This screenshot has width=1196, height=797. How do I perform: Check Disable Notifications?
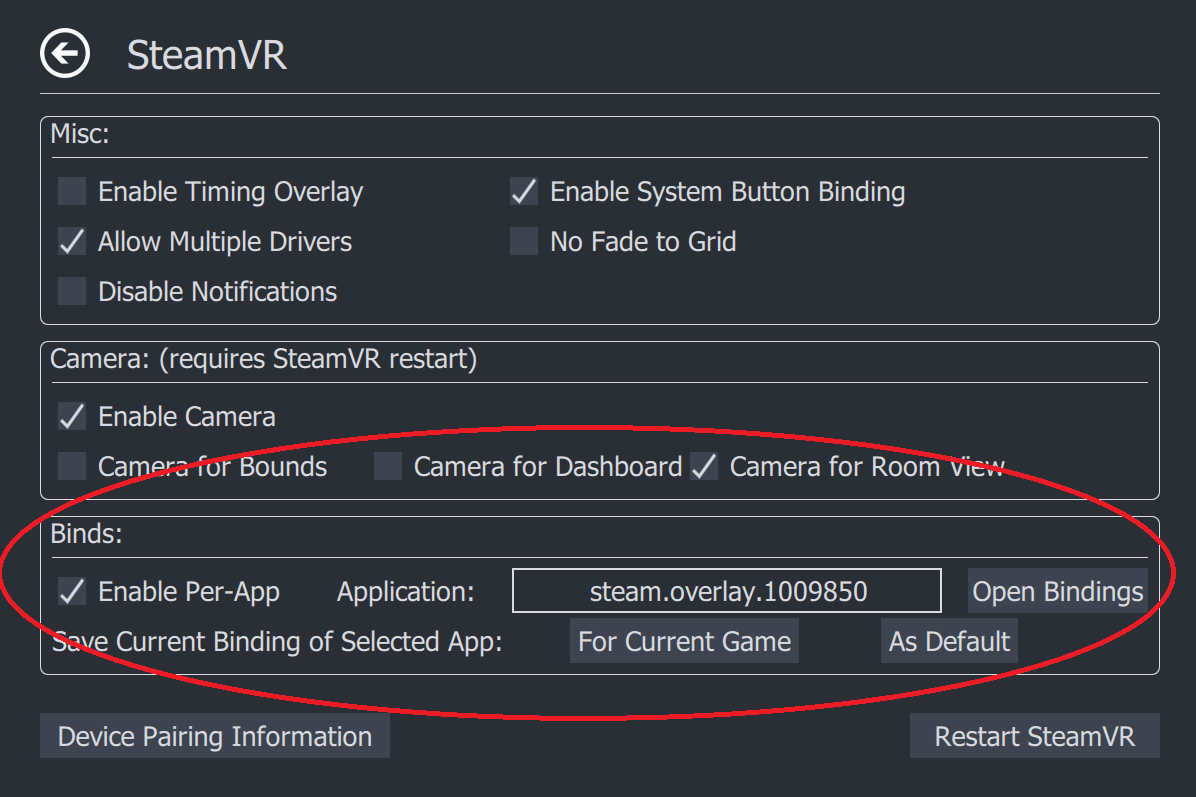pos(70,291)
